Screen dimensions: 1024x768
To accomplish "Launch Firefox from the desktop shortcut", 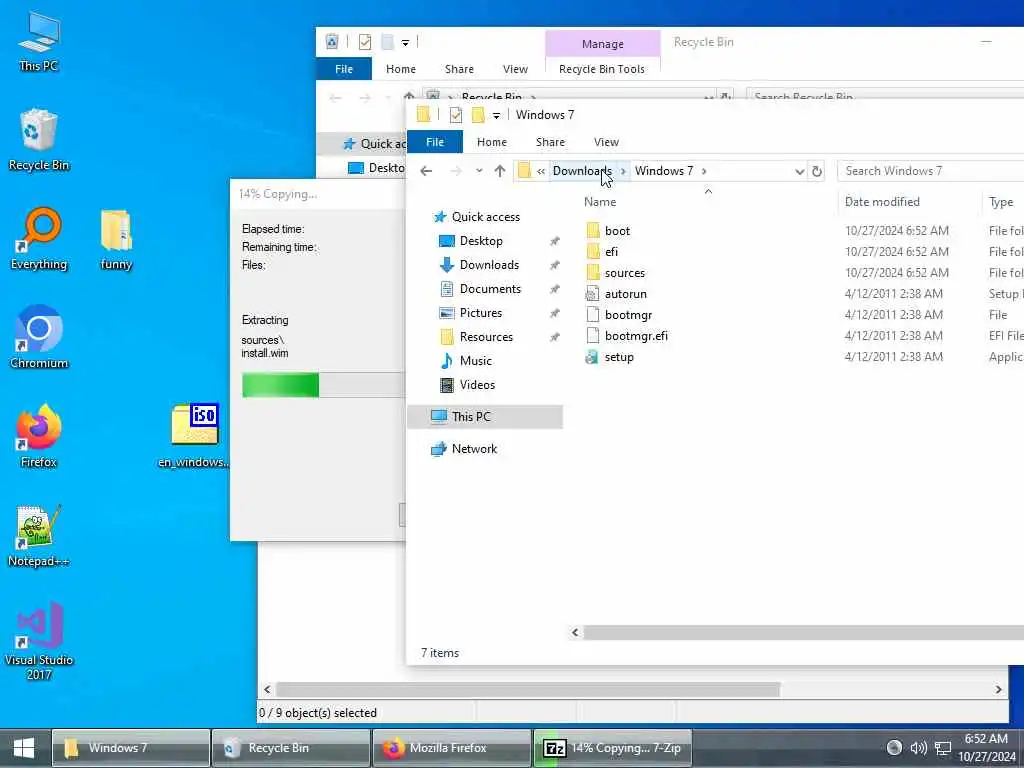I will 39,436.
